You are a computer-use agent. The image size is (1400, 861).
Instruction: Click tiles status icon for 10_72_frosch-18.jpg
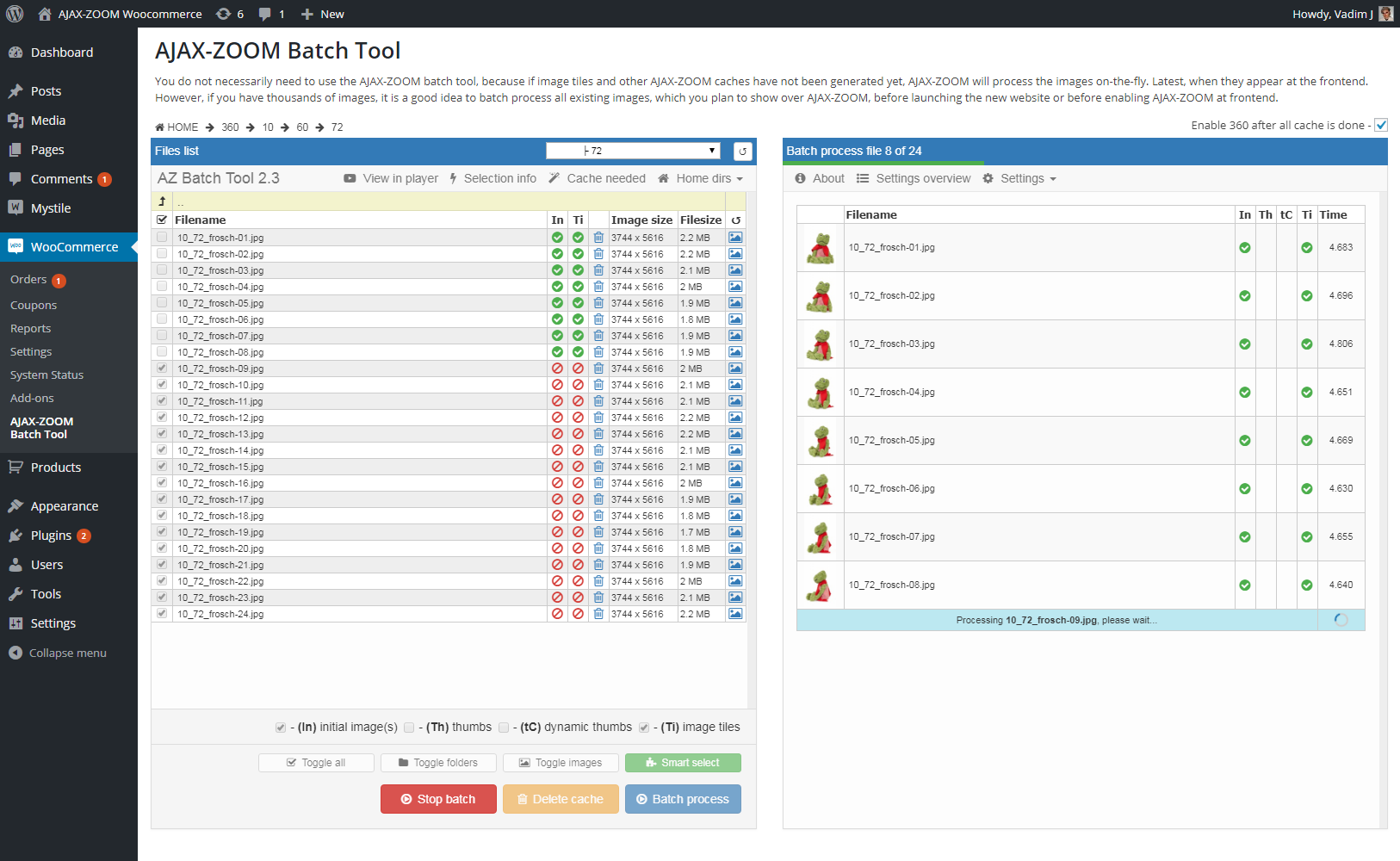point(578,516)
